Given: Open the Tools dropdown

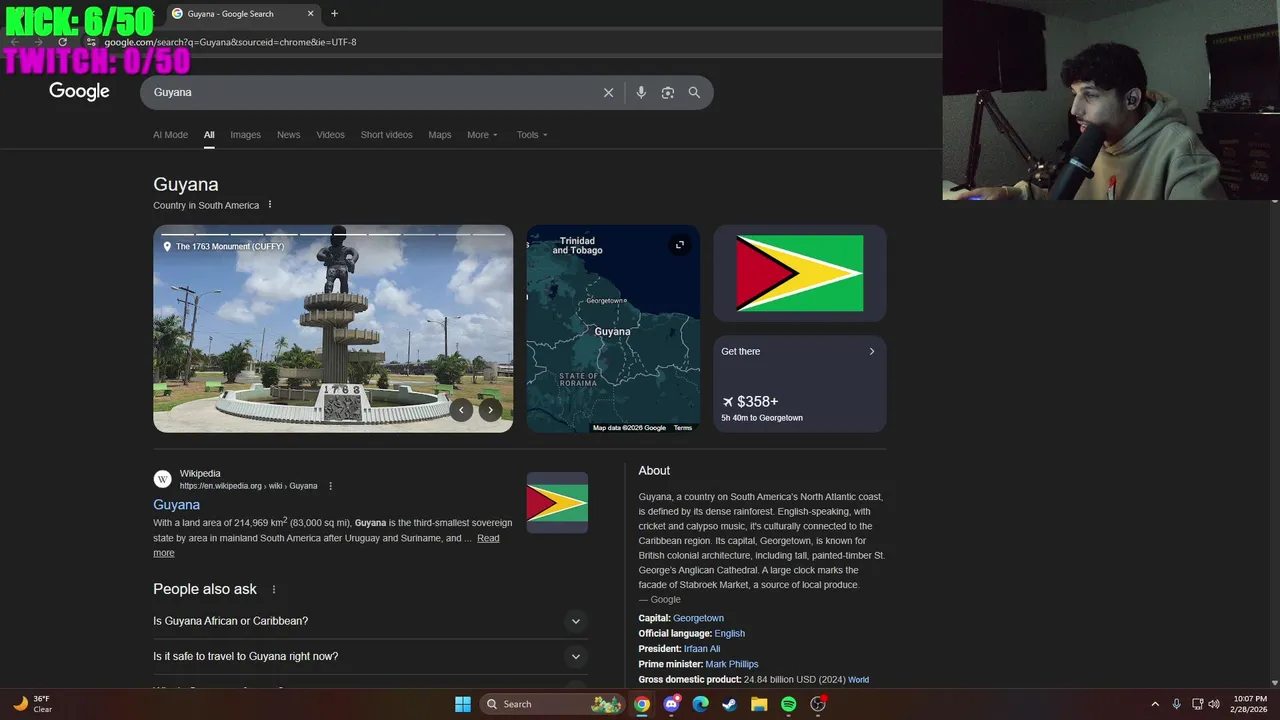Looking at the screenshot, I should point(532,135).
